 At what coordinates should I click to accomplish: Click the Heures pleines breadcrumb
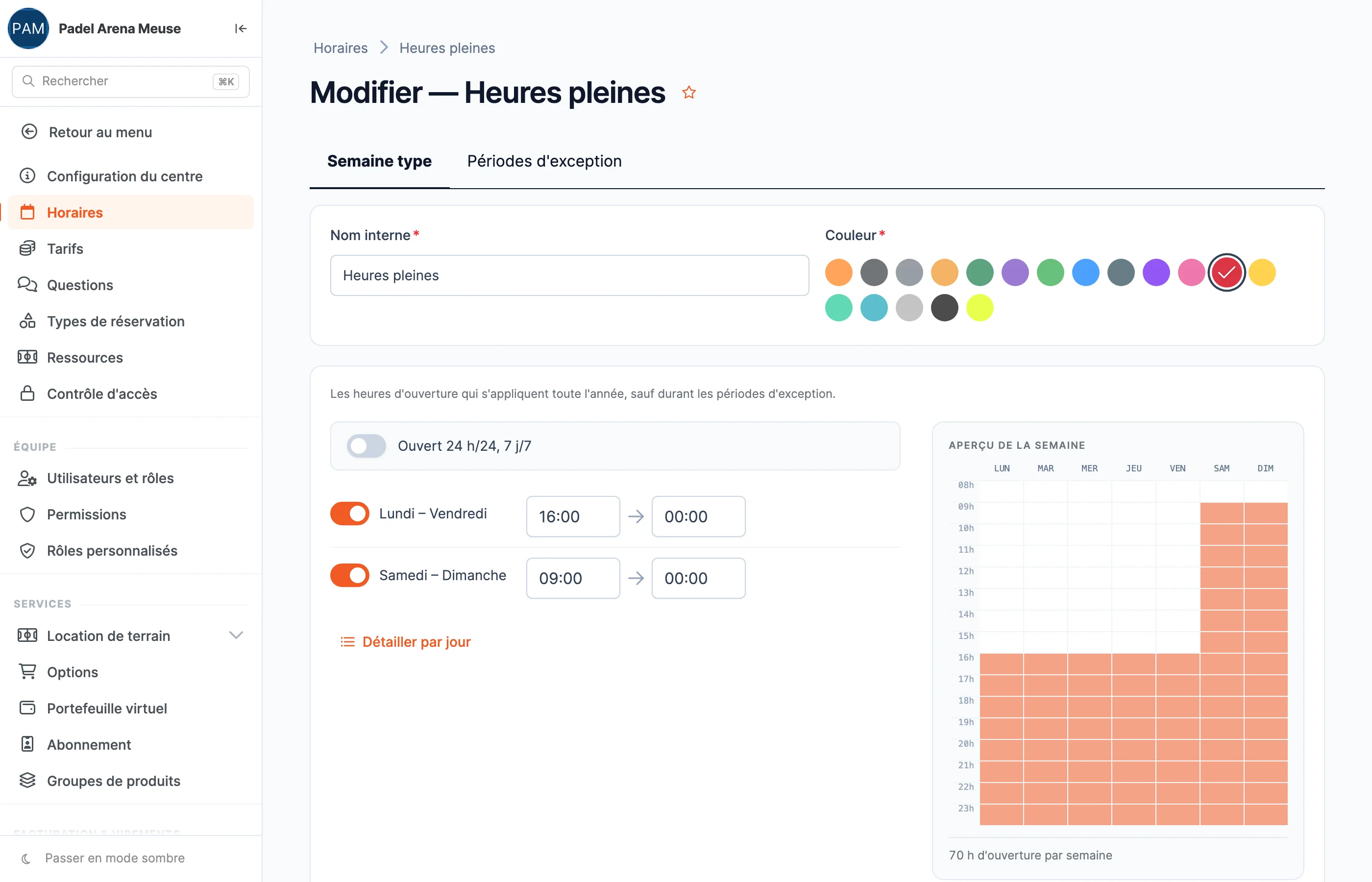447,48
